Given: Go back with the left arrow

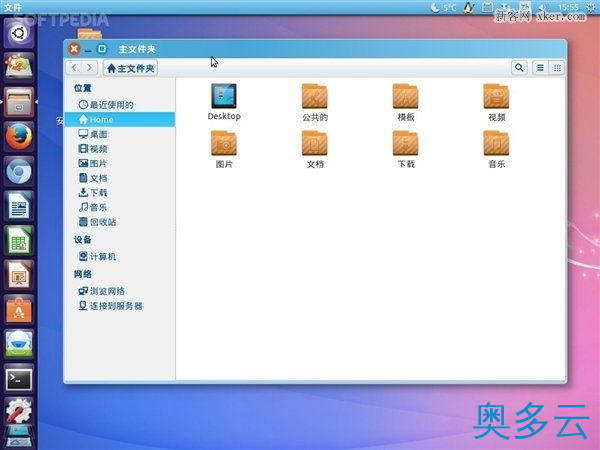Looking at the screenshot, I should [x=74, y=68].
